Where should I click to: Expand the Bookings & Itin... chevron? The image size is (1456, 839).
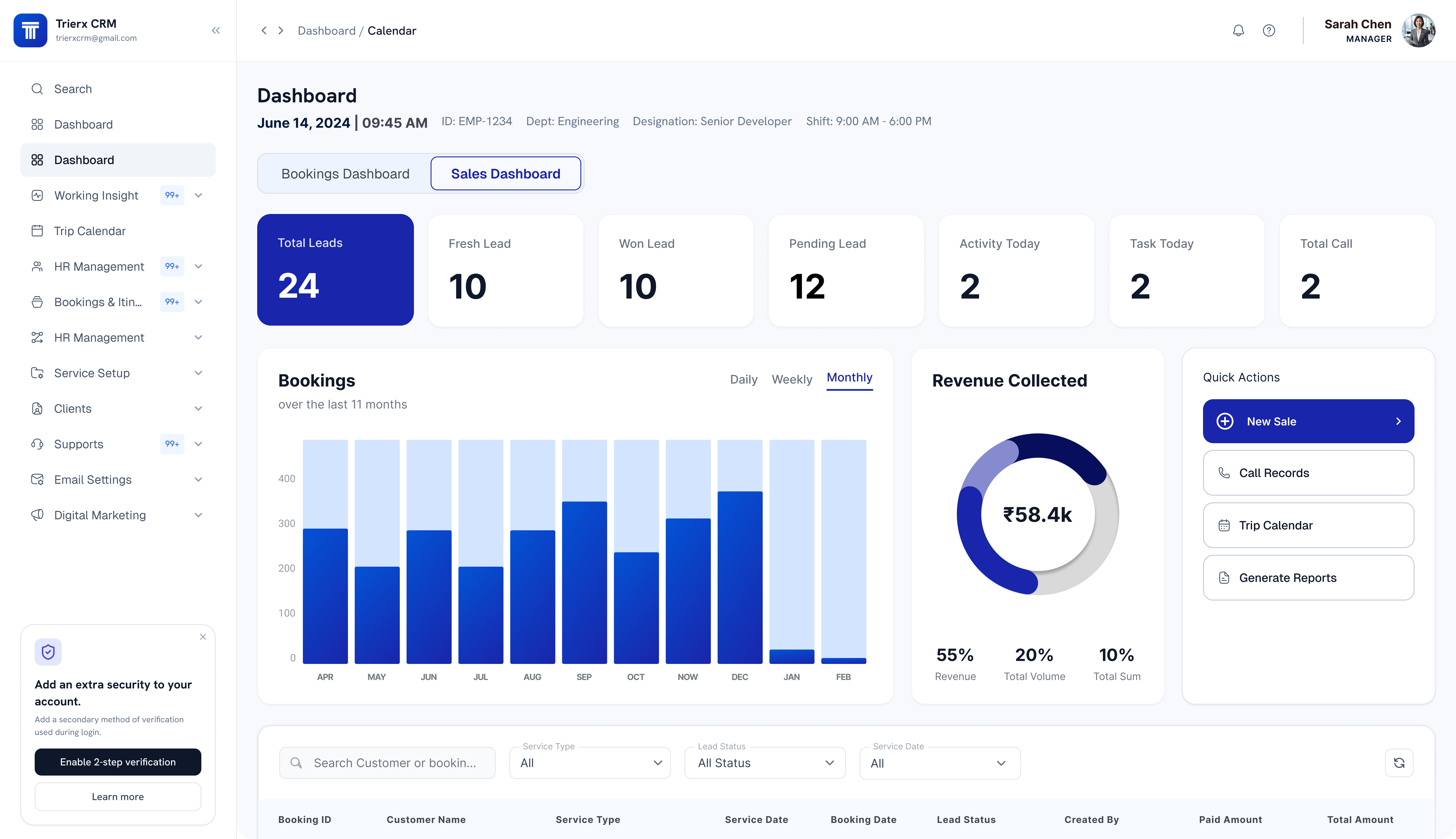click(198, 302)
